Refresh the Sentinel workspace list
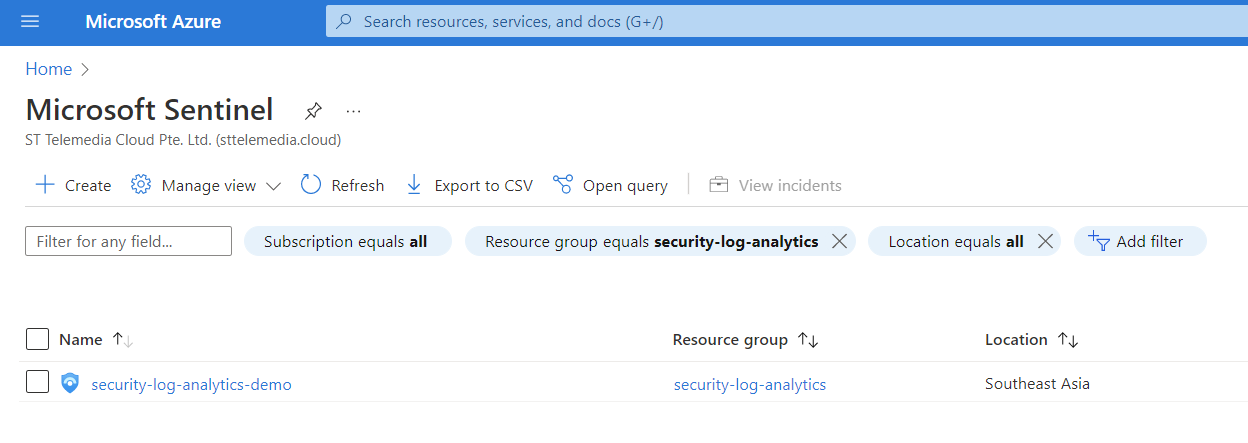 343,185
